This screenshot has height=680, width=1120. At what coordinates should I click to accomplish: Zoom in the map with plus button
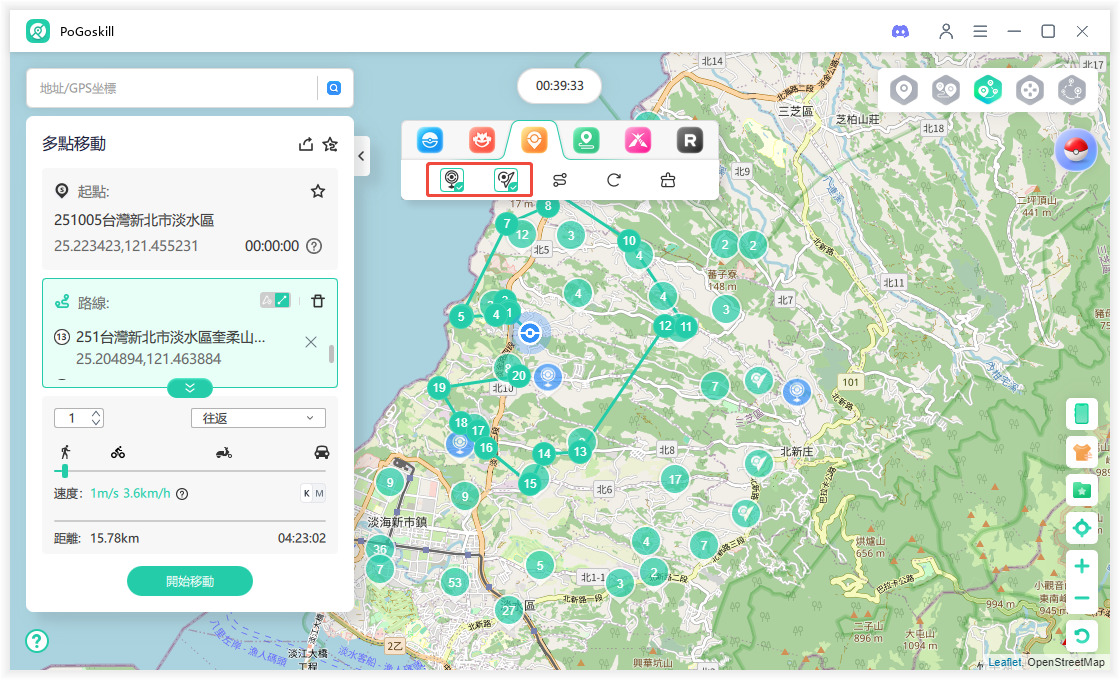(x=1081, y=566)
